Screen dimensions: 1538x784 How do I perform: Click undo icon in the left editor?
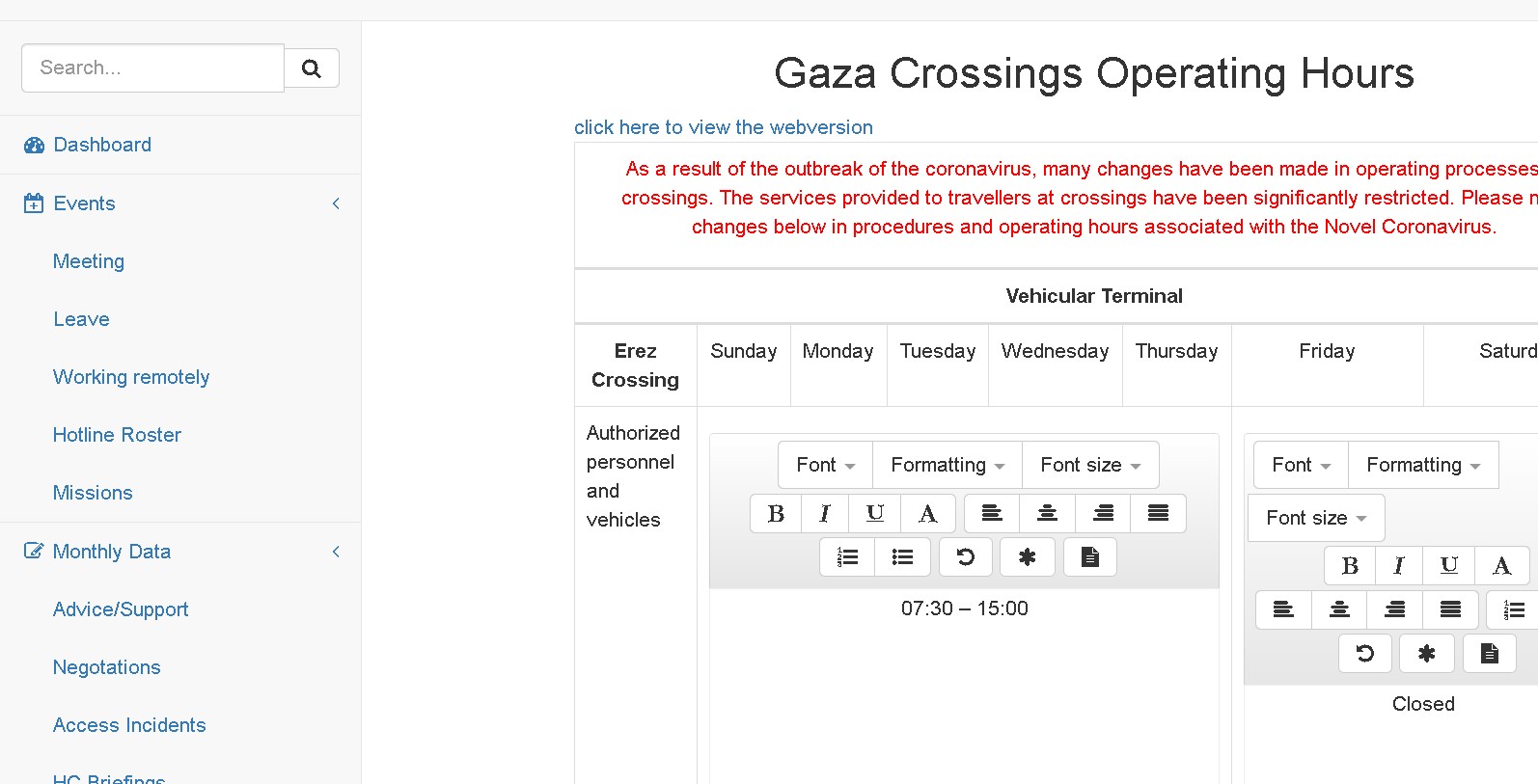click(x=965, y=557)
